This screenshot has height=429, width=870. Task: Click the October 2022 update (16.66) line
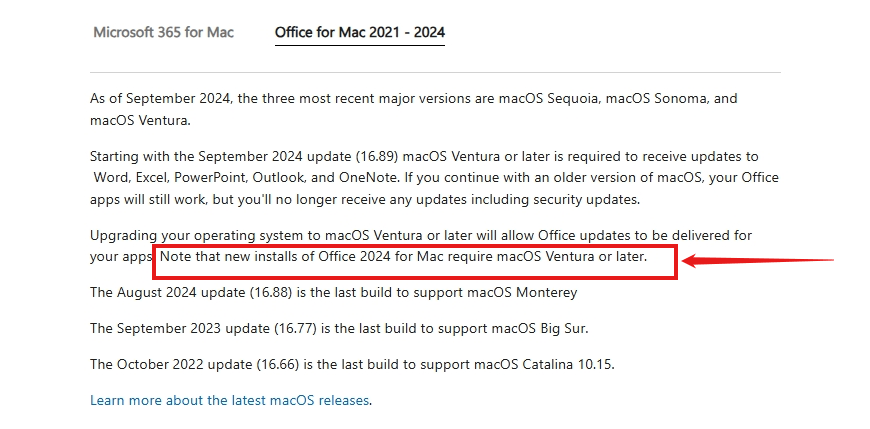(x=351, y=364)
